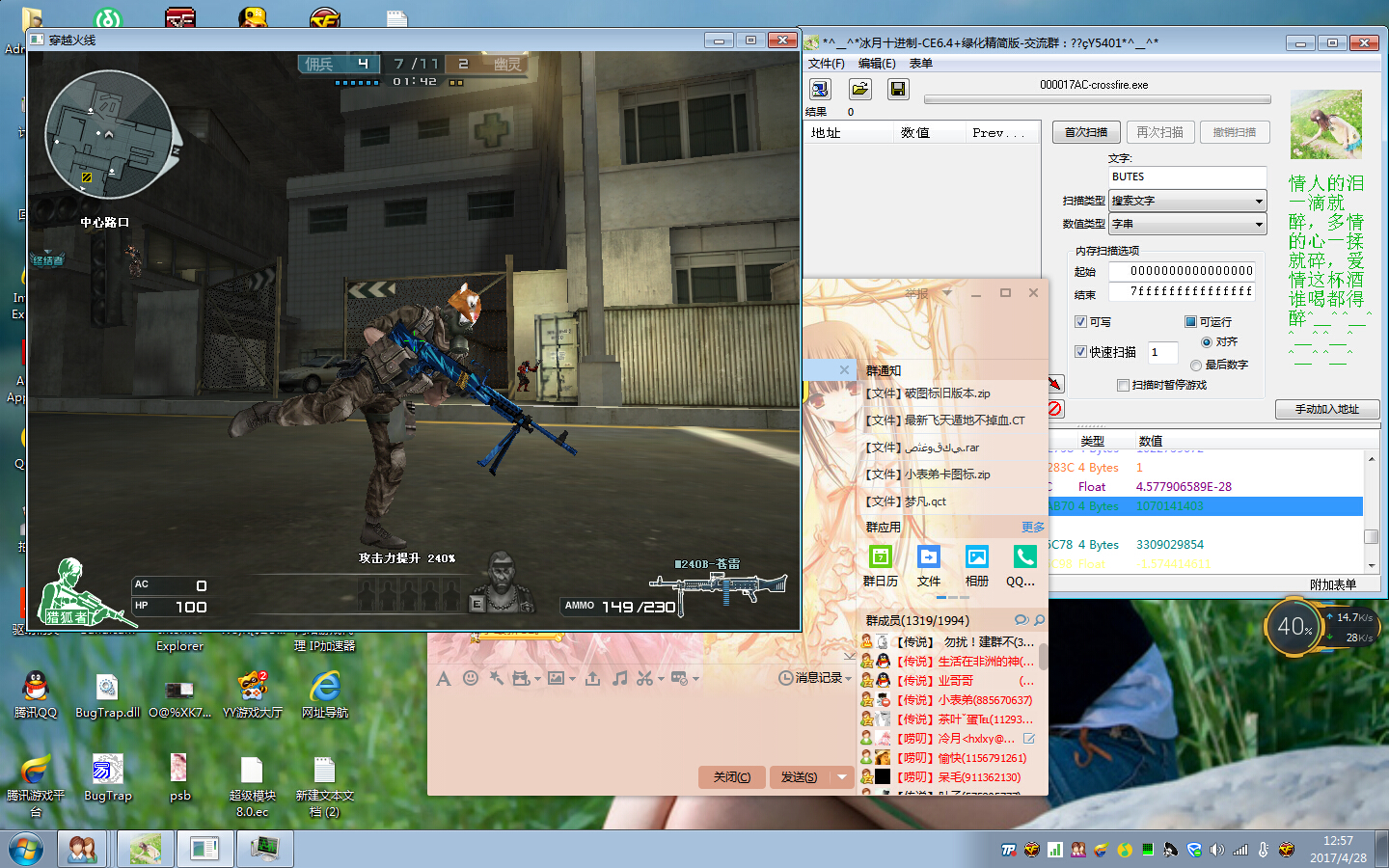Click the 附加表单 button at bottom of Cheat Engine

(1333, 584)
